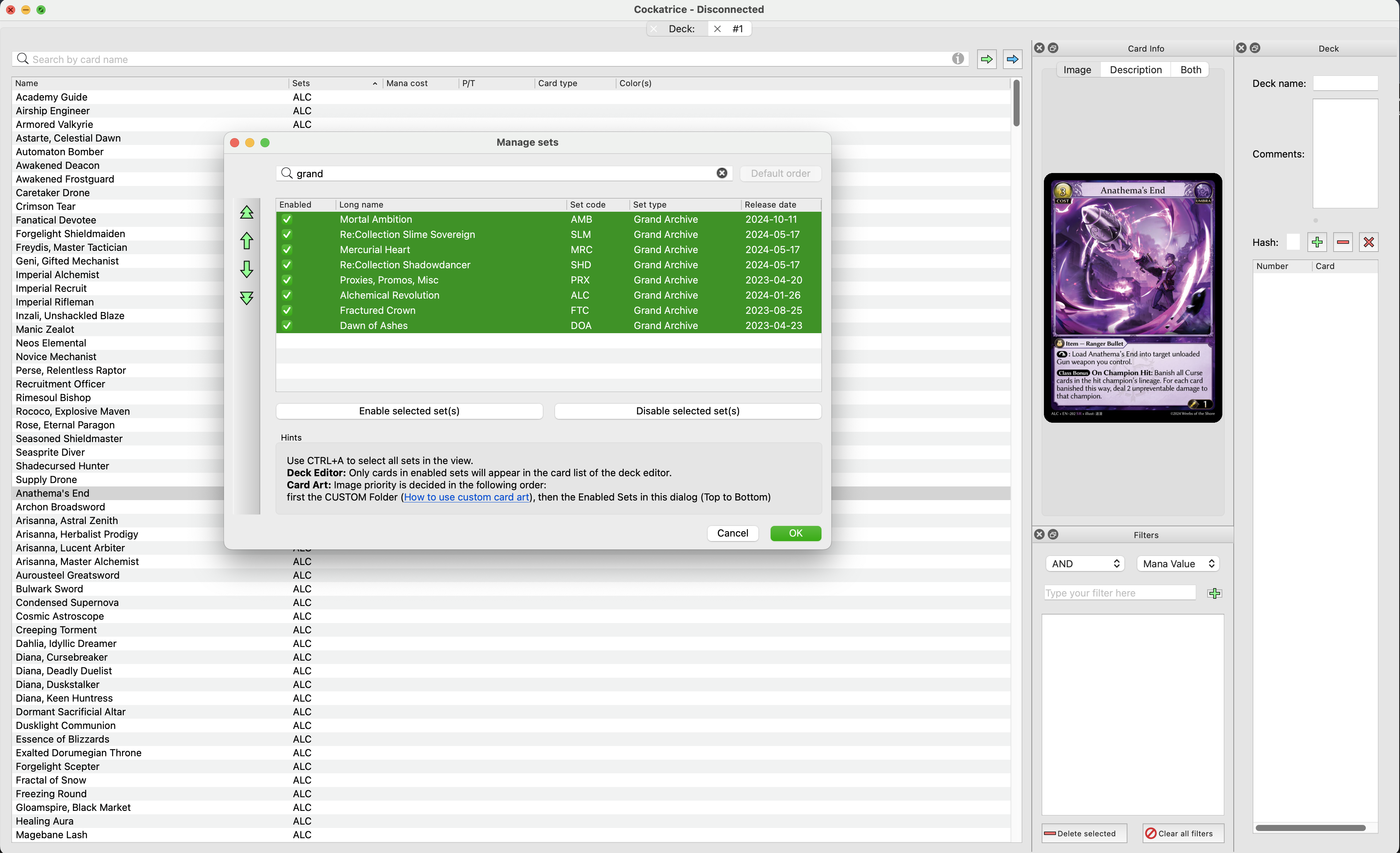
Task: Open the AND filter combo box
Action: (1084, 563)
